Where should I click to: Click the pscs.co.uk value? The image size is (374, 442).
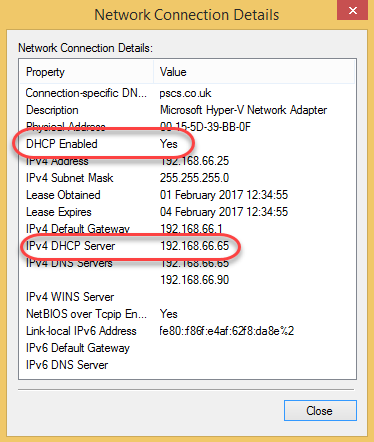[x=185, y=93]
